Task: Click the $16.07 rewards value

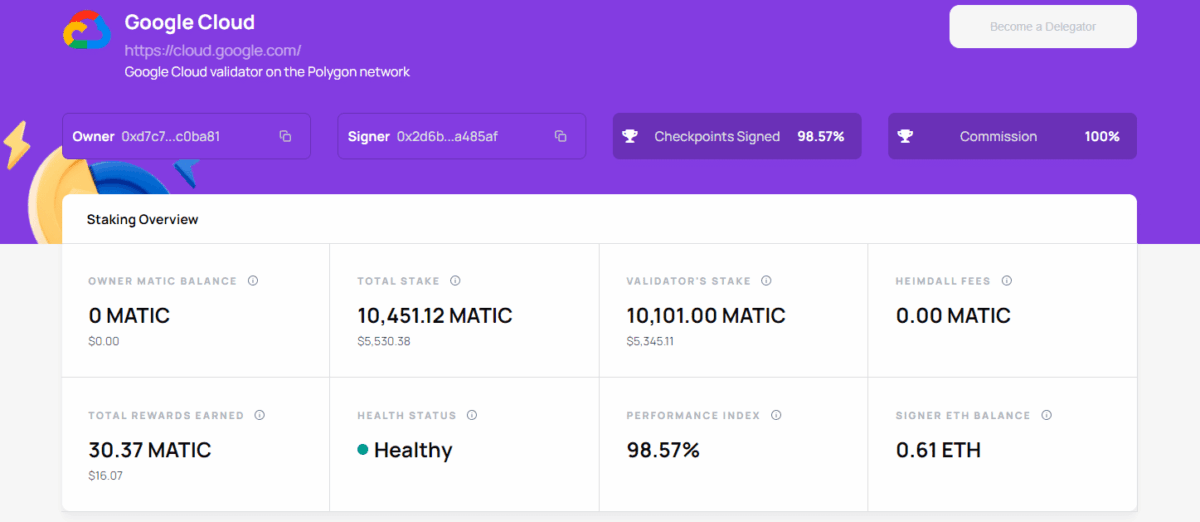Action: tap(105, 476)
